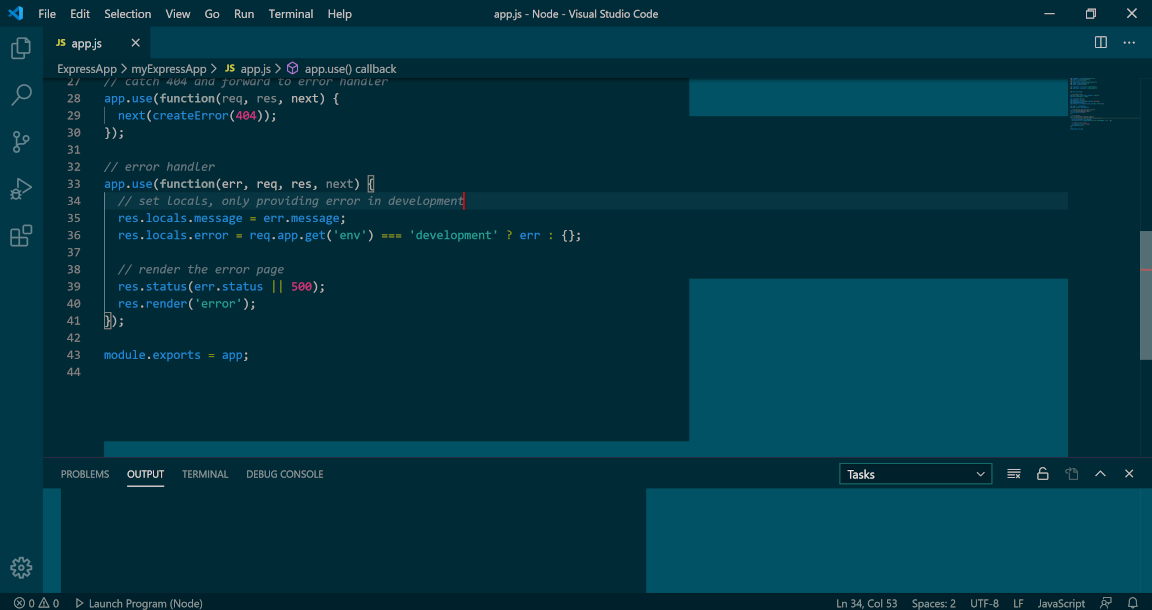Change file encoding via UTF-8
Image resolution: width=1152 pixels, height=610 pixels.
click(984, 603)
